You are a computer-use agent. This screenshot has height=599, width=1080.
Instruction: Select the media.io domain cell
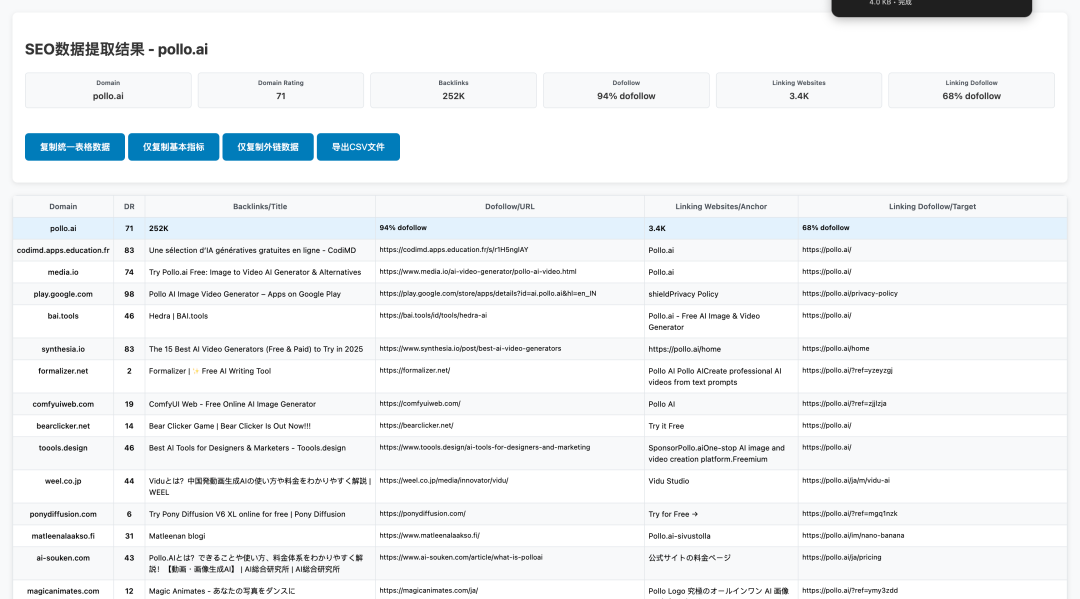coord(63,273)
